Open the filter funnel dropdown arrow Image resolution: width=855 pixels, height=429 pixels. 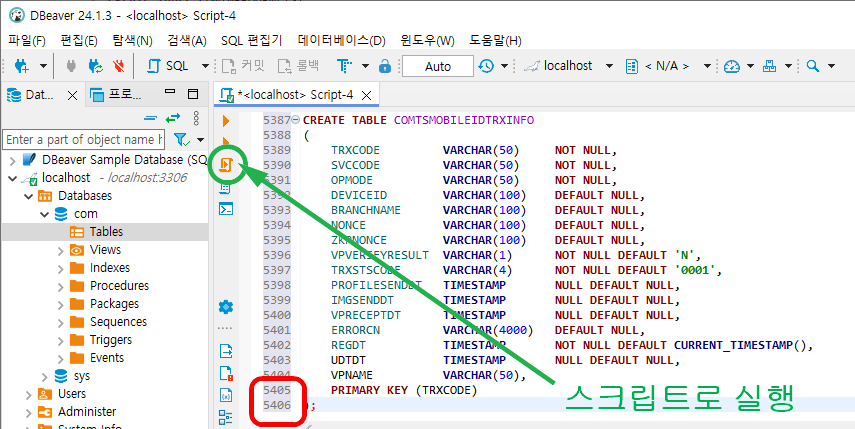[200, 140]
